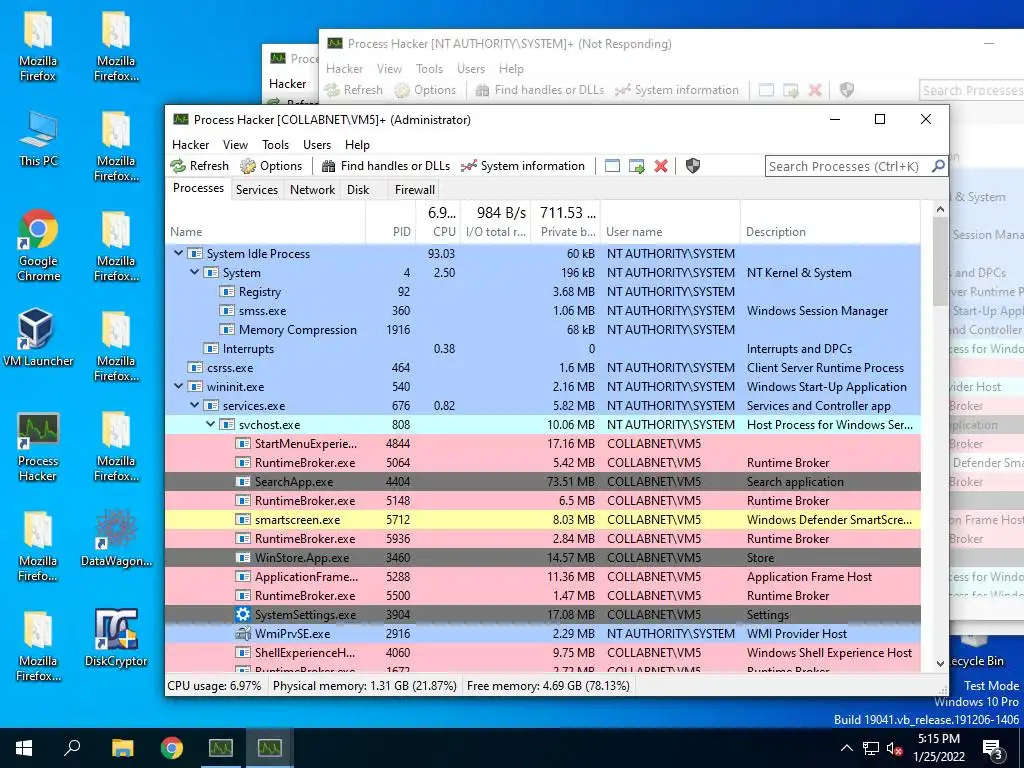Open System information window

(522, 166)
